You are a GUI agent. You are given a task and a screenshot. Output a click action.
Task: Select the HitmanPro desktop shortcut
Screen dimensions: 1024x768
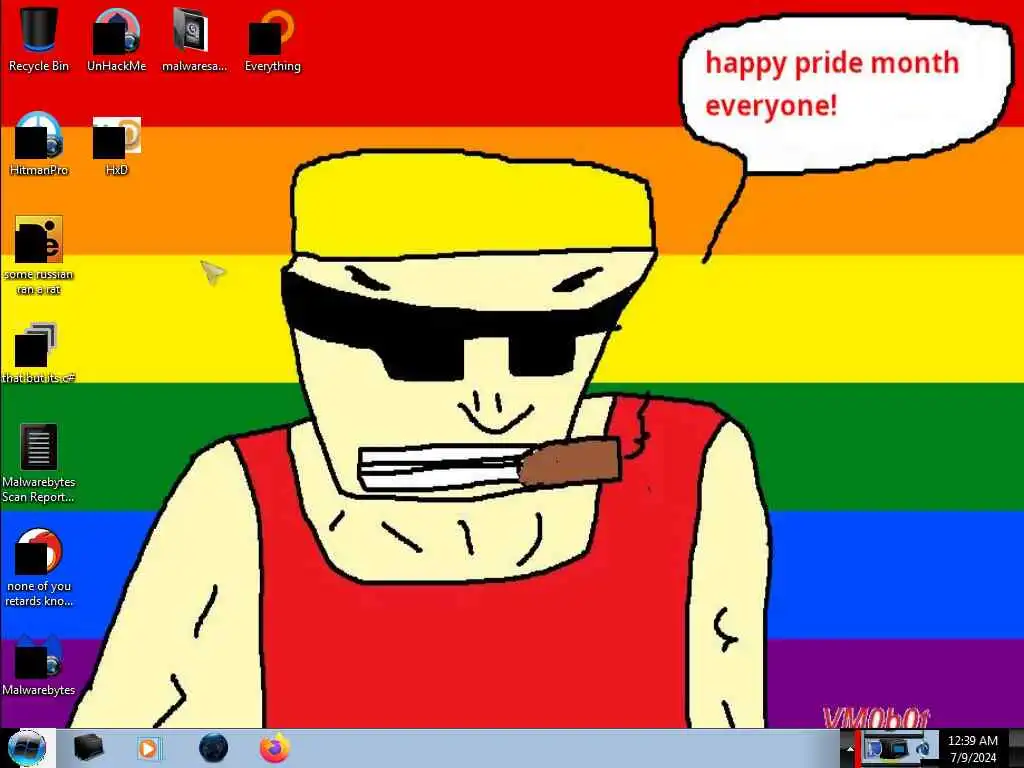coord(39,144)
